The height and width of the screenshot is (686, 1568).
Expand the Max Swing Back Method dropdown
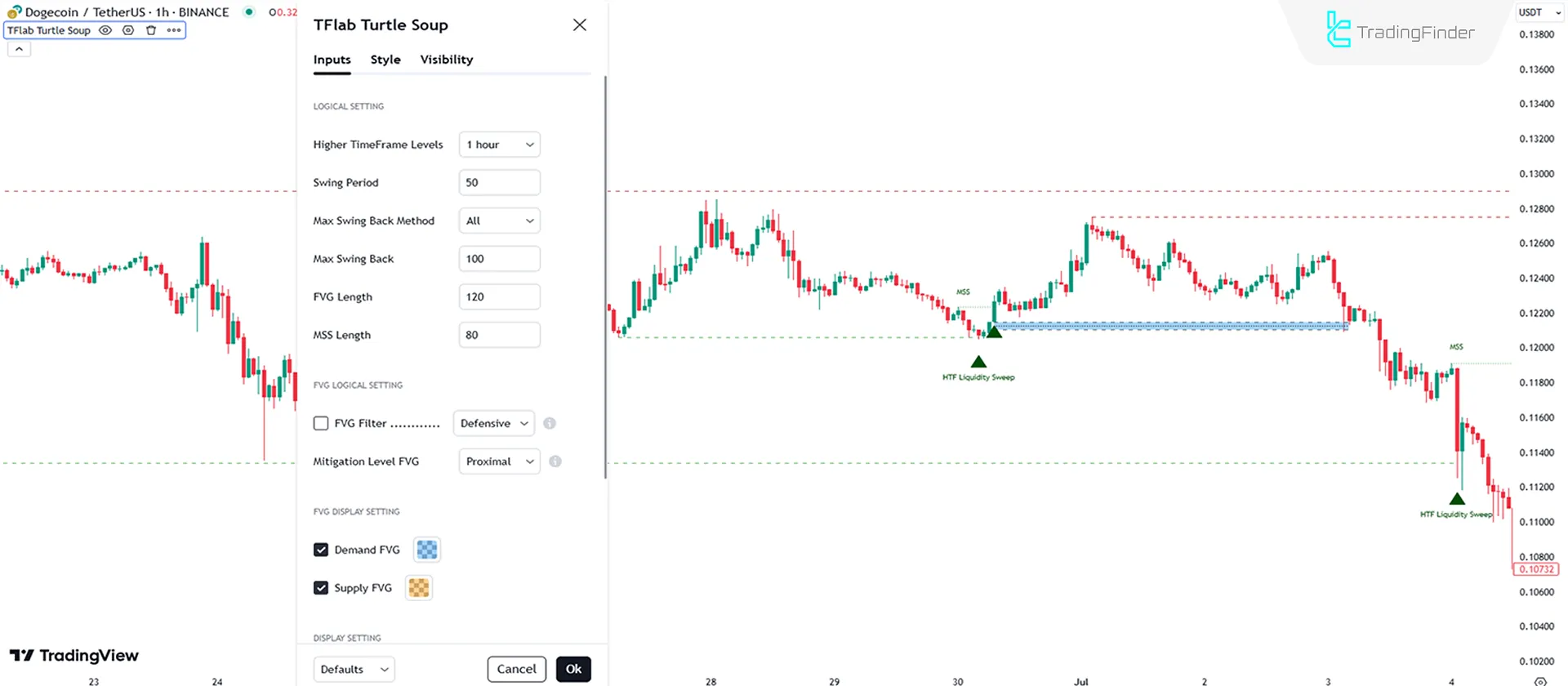click(x=499, y=220)
